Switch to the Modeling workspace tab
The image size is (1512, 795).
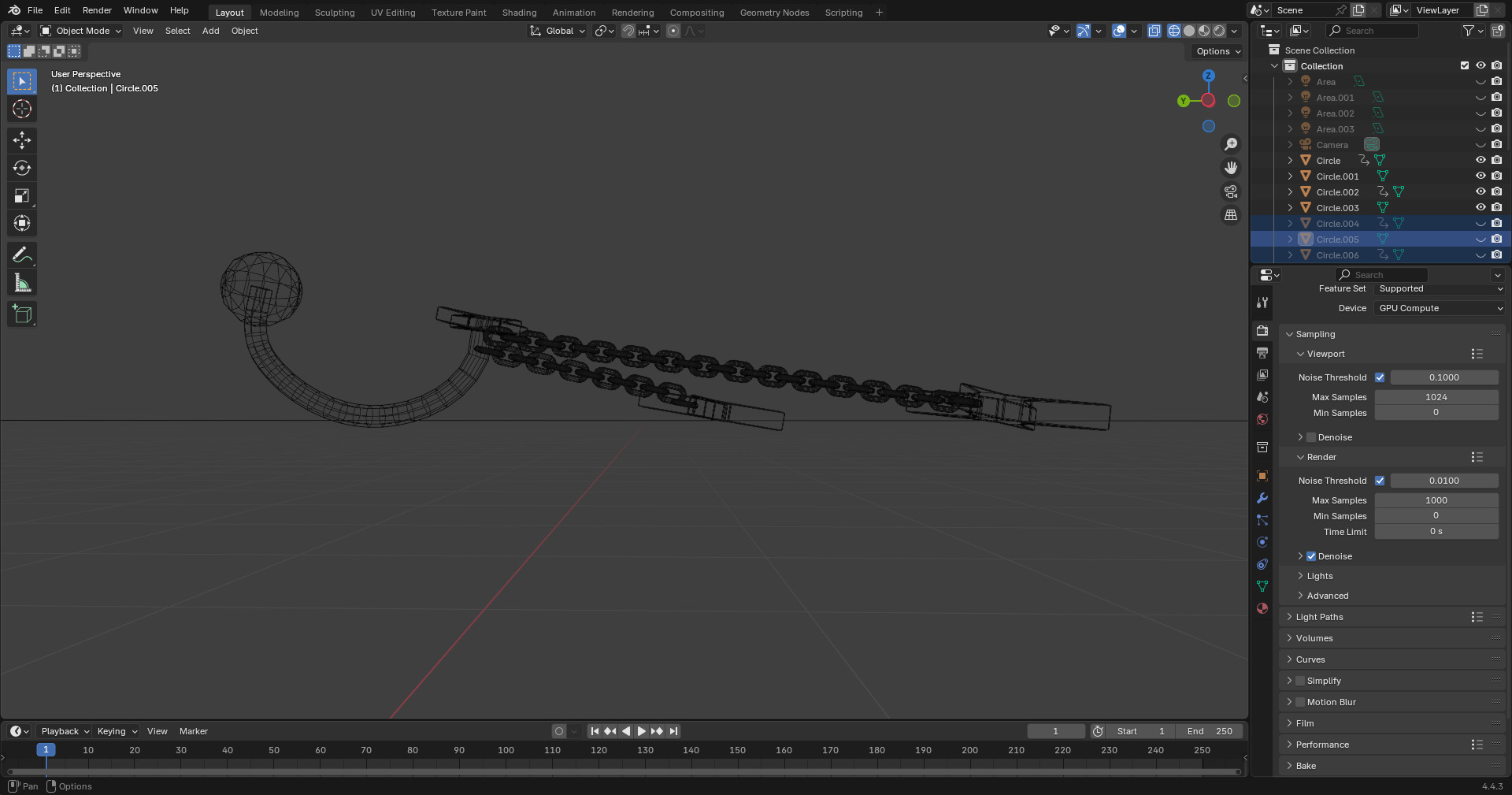280,13
